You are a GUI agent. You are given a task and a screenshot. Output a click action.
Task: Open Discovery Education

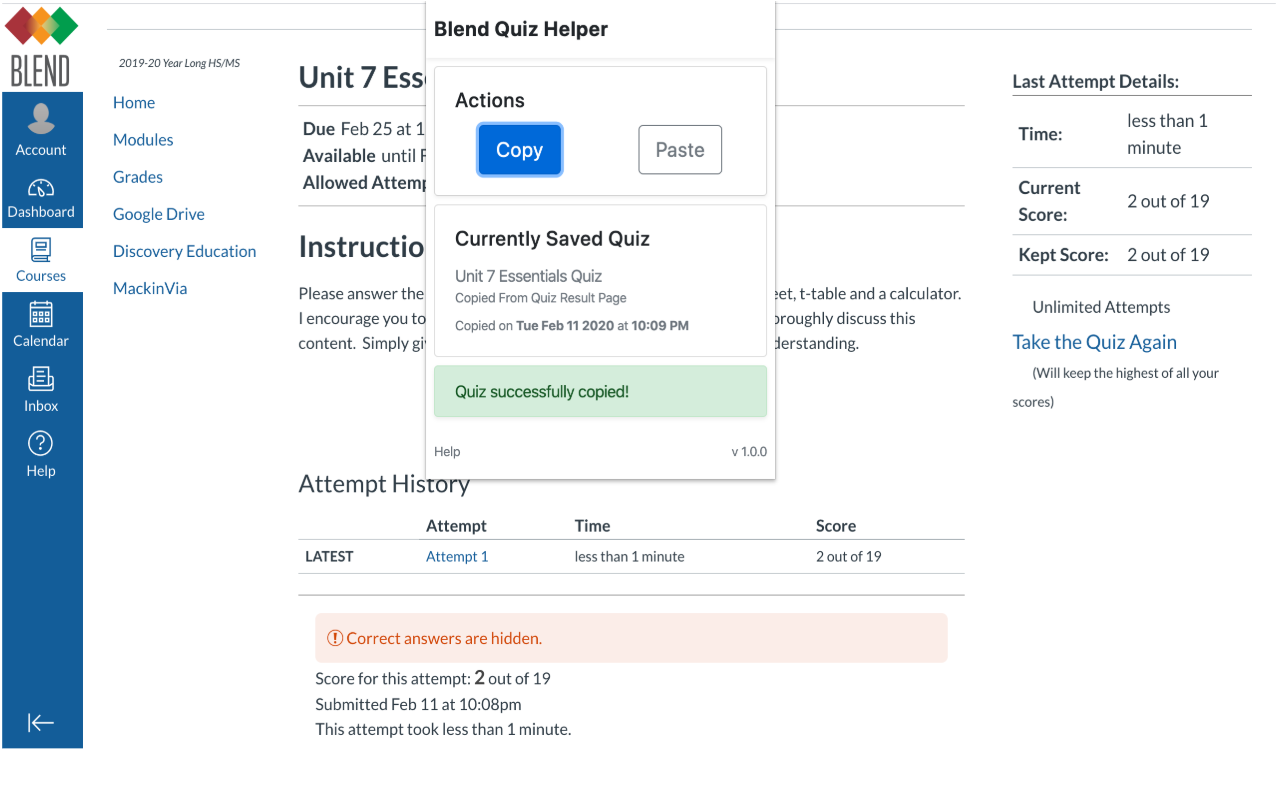[x=184, y=251]
